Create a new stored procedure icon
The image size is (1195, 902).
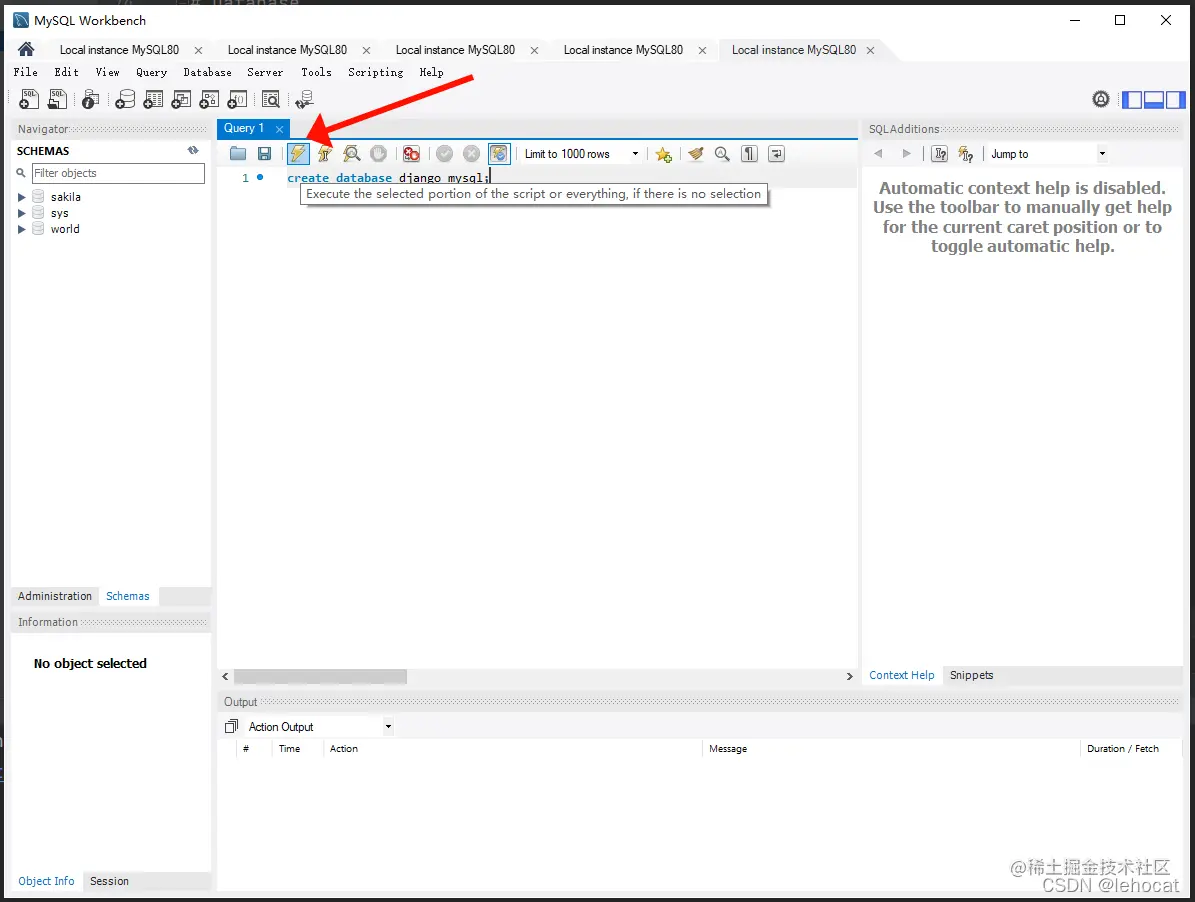pos(210,99)
